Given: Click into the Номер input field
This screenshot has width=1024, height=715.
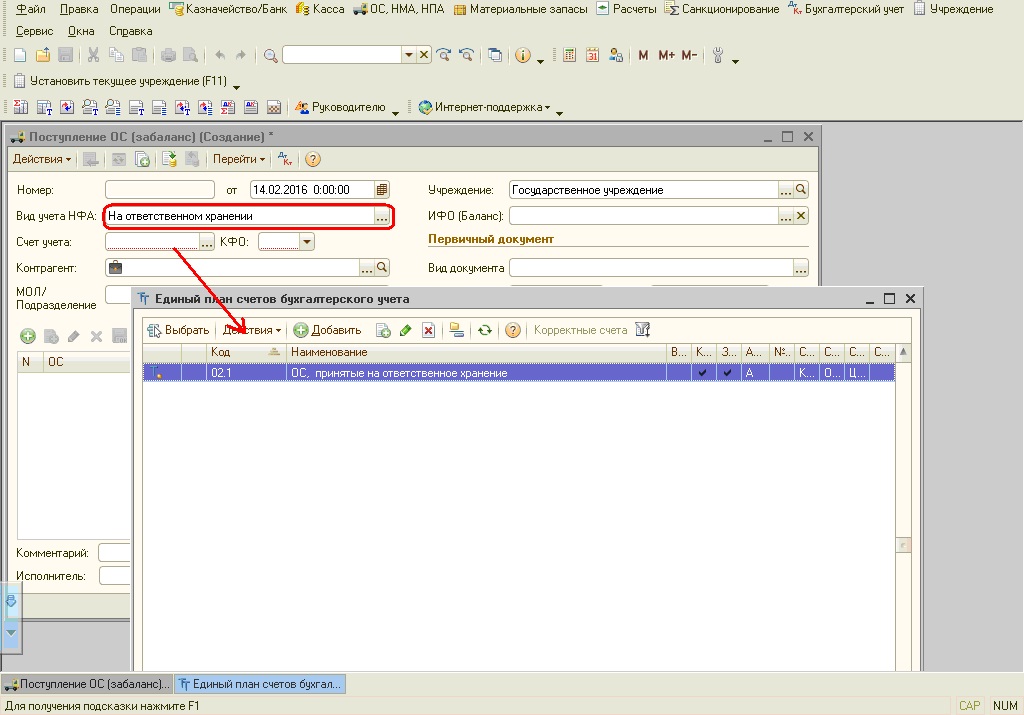Looking at the screenshot, I should click(160, 190).
